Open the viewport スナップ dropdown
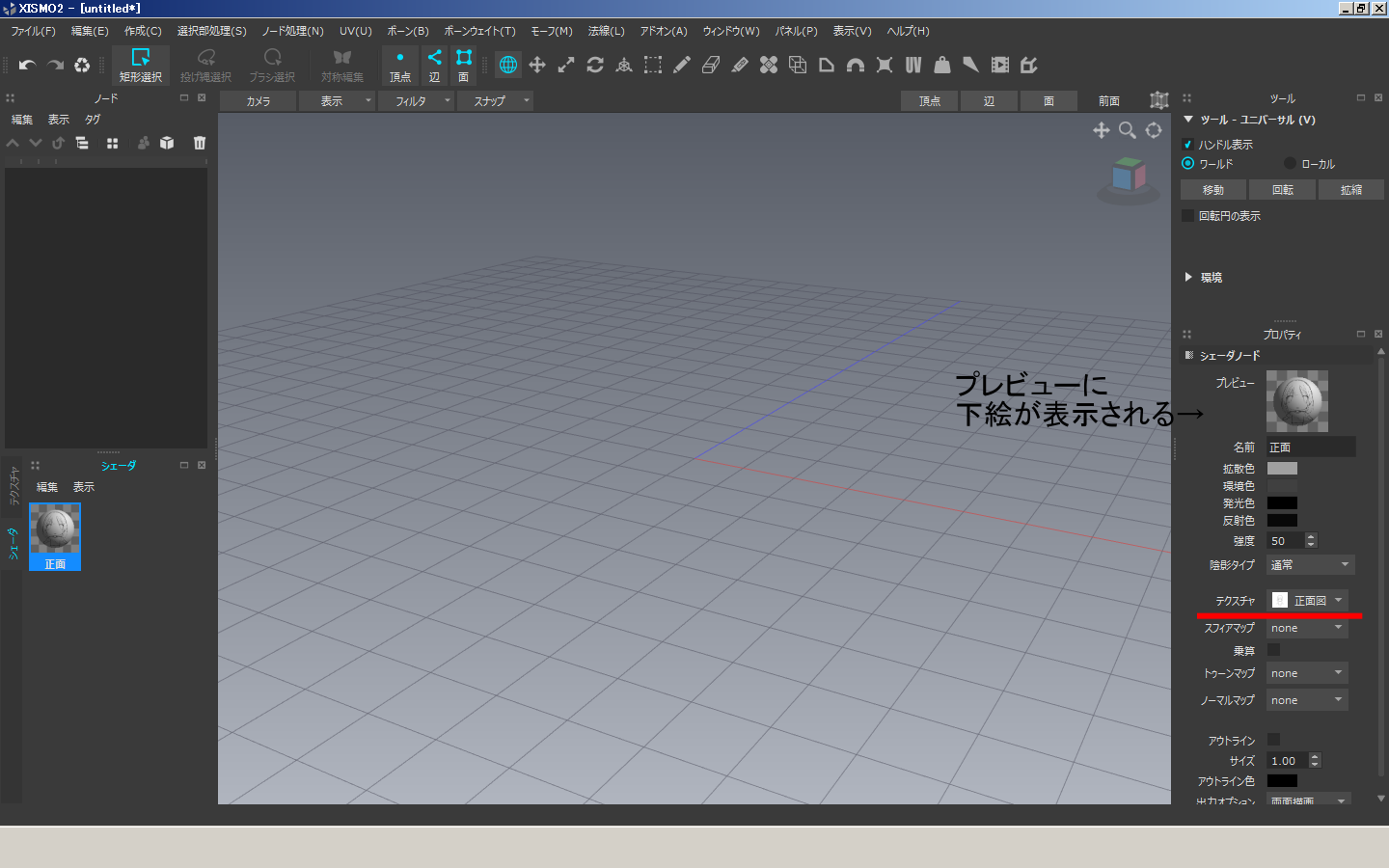Screen dimensions: 1389x868 point(495,100)
